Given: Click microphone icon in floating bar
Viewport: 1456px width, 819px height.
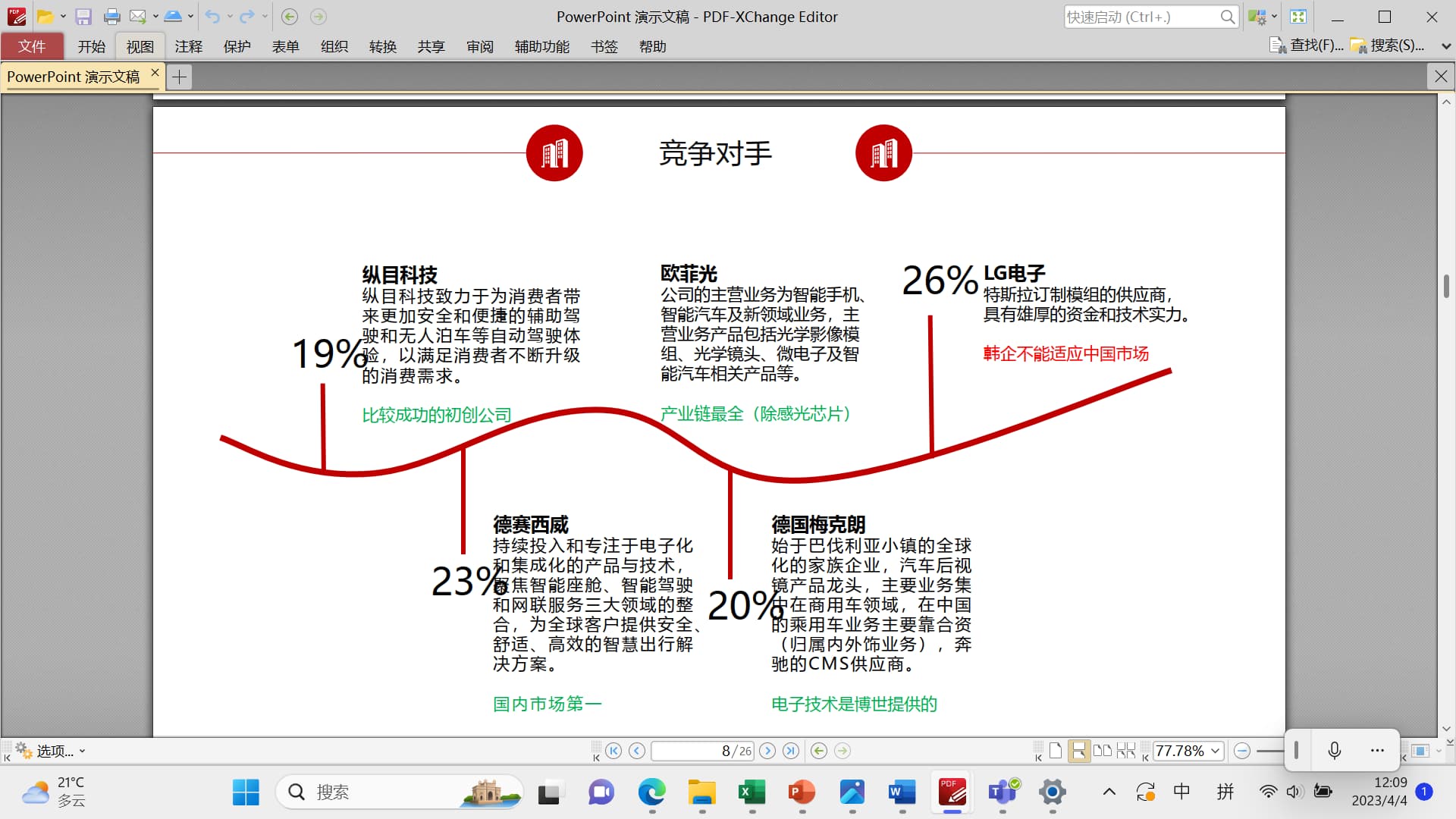Looking at the screenshot, I should 1335,751.
